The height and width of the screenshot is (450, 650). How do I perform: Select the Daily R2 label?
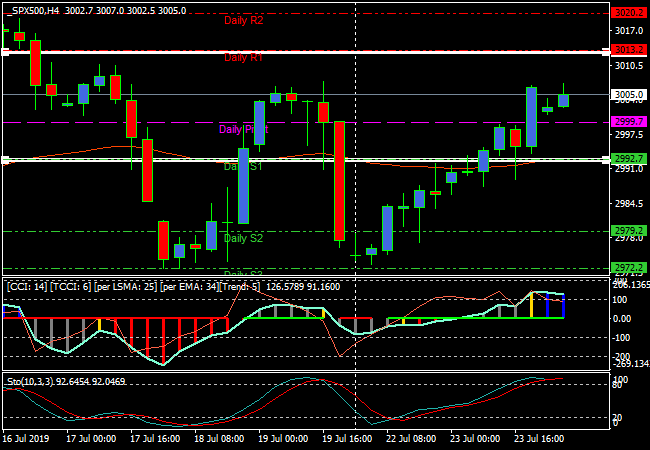[244, 20]
